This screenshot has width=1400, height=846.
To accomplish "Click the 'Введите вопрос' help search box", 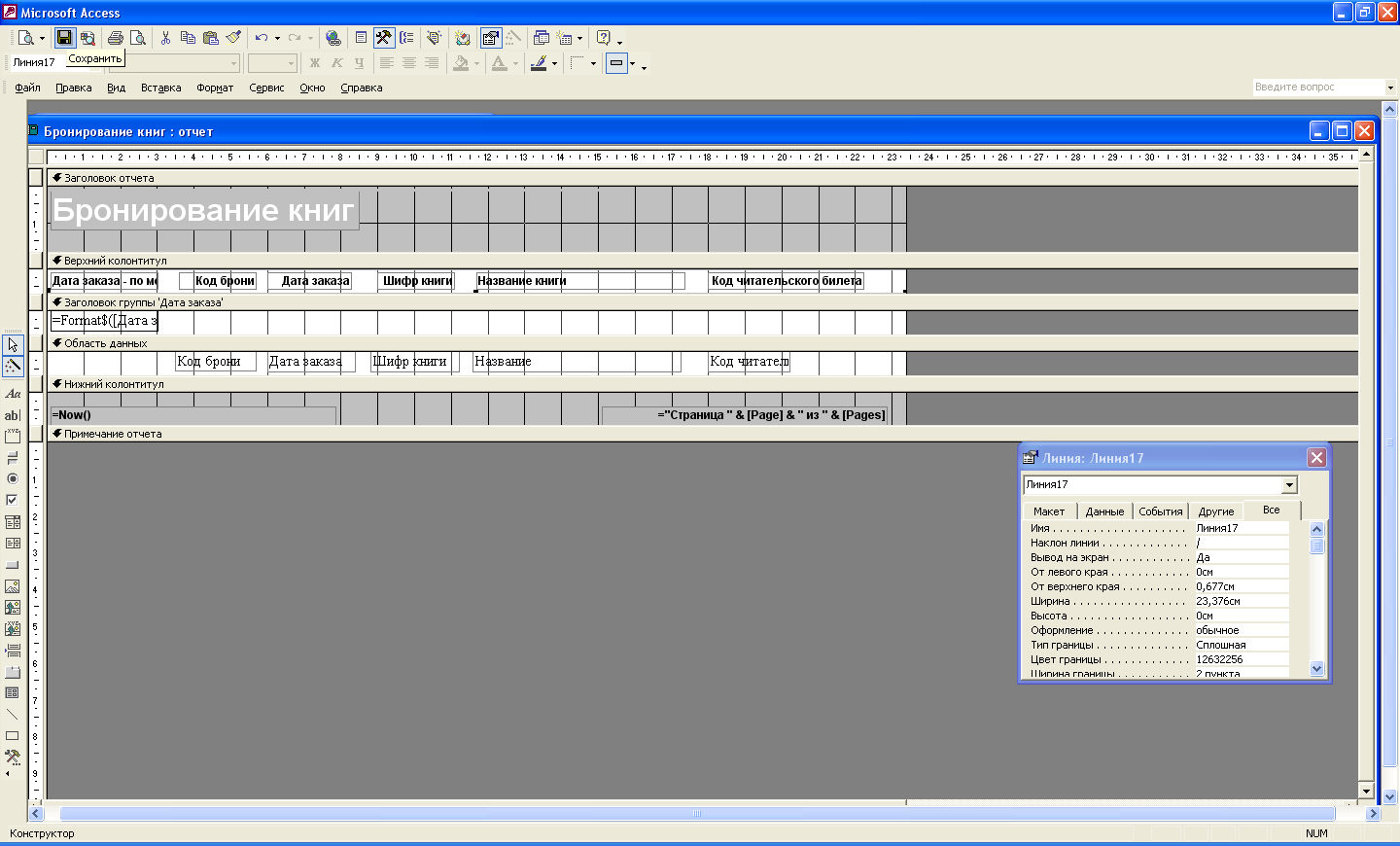I will [1317, 88].
